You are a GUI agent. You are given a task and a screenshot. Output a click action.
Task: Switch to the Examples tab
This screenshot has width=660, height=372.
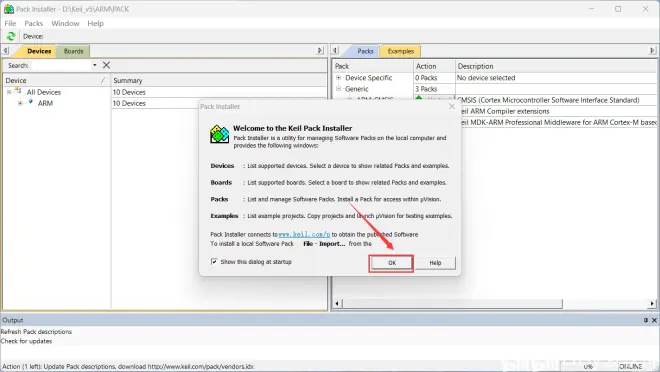coord(401,51)
